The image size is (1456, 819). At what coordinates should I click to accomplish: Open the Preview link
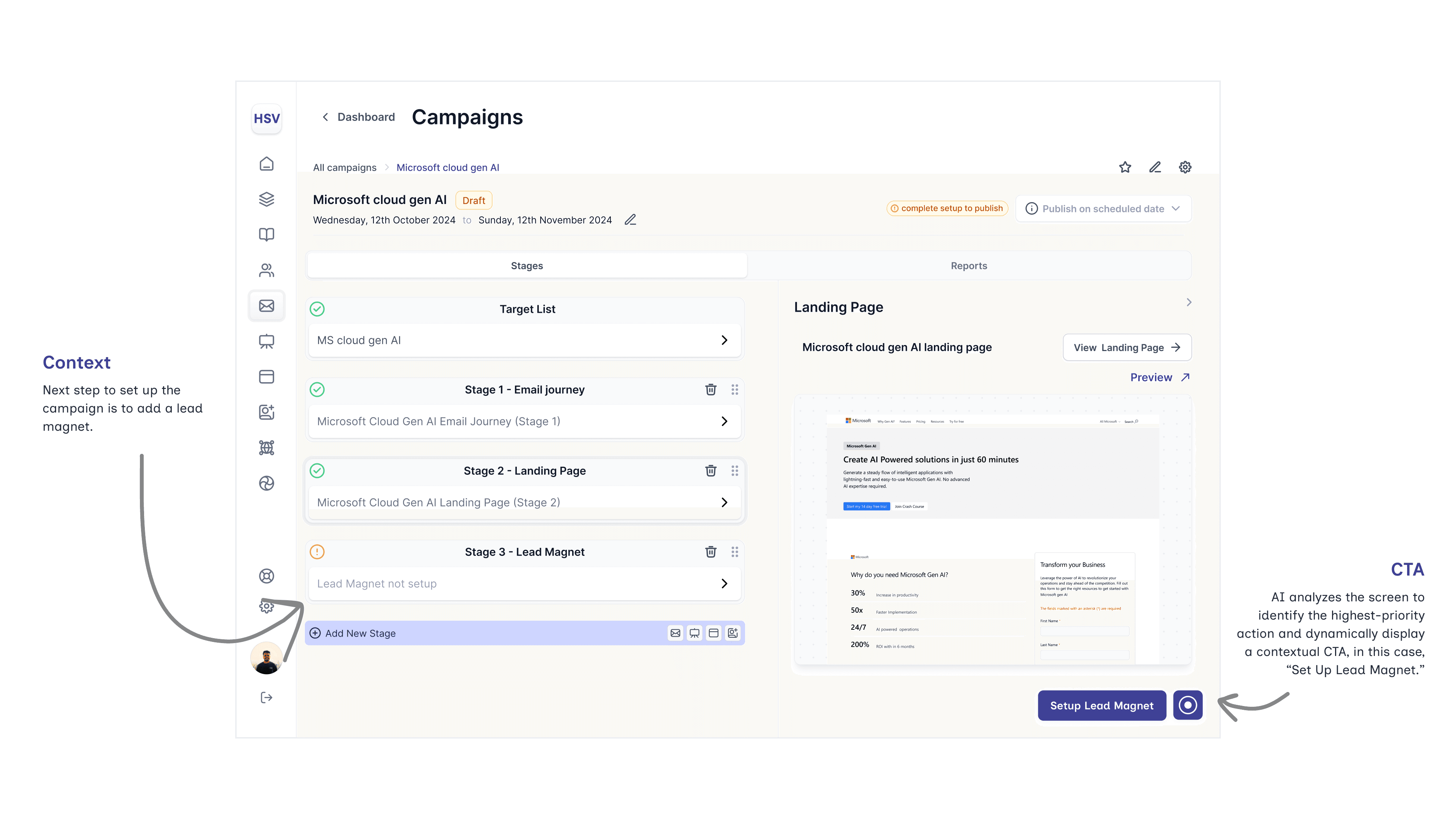pyautogui.click(x=1160, y=378)
